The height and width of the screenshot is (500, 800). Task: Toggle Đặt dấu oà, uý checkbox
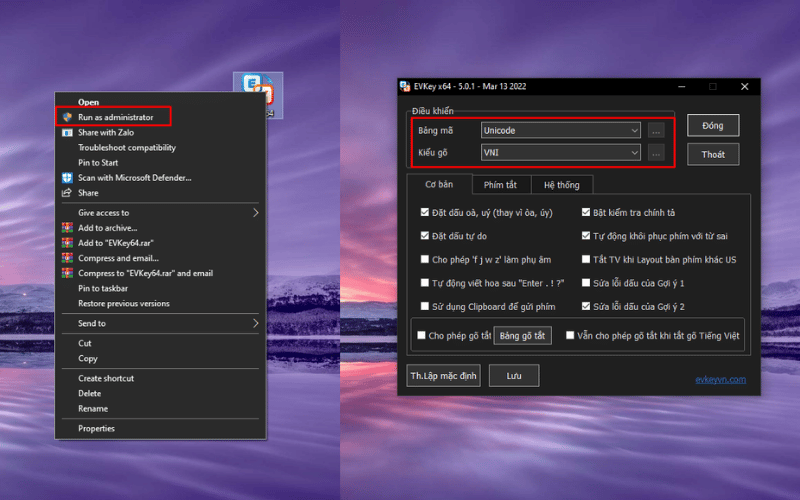pos(424,212)
